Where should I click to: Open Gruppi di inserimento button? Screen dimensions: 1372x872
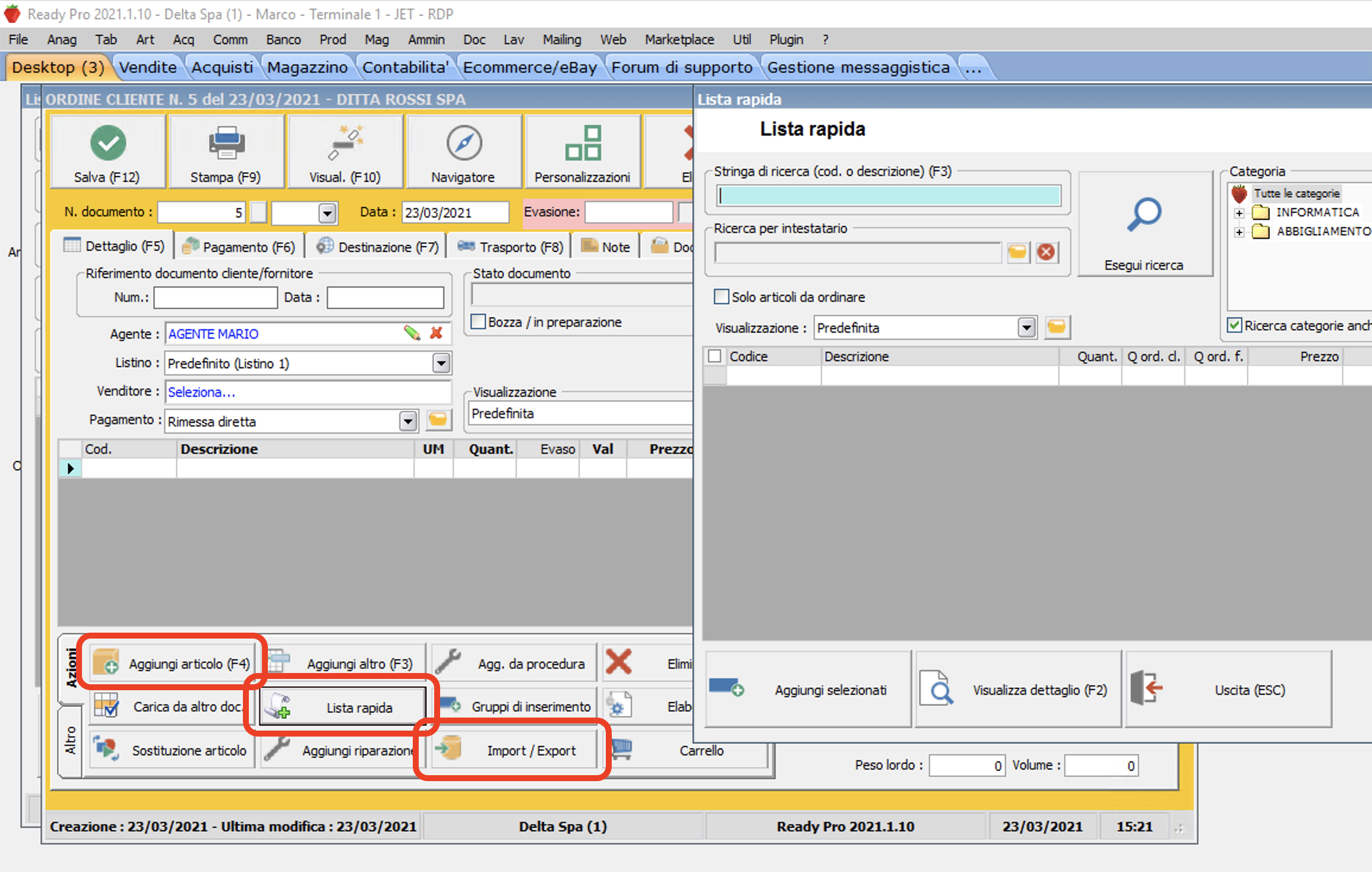(x=514, y=706)
